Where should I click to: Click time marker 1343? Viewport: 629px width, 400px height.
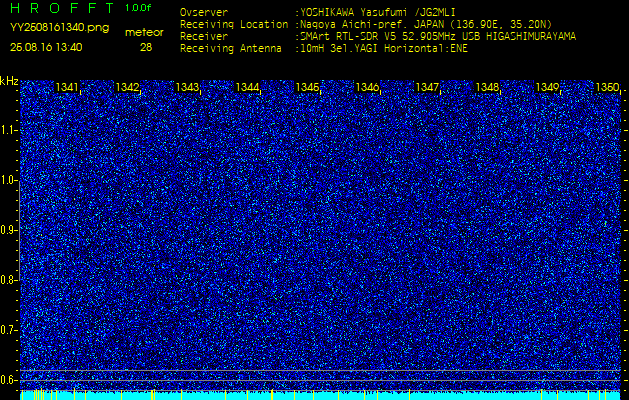tap(187, 87)
